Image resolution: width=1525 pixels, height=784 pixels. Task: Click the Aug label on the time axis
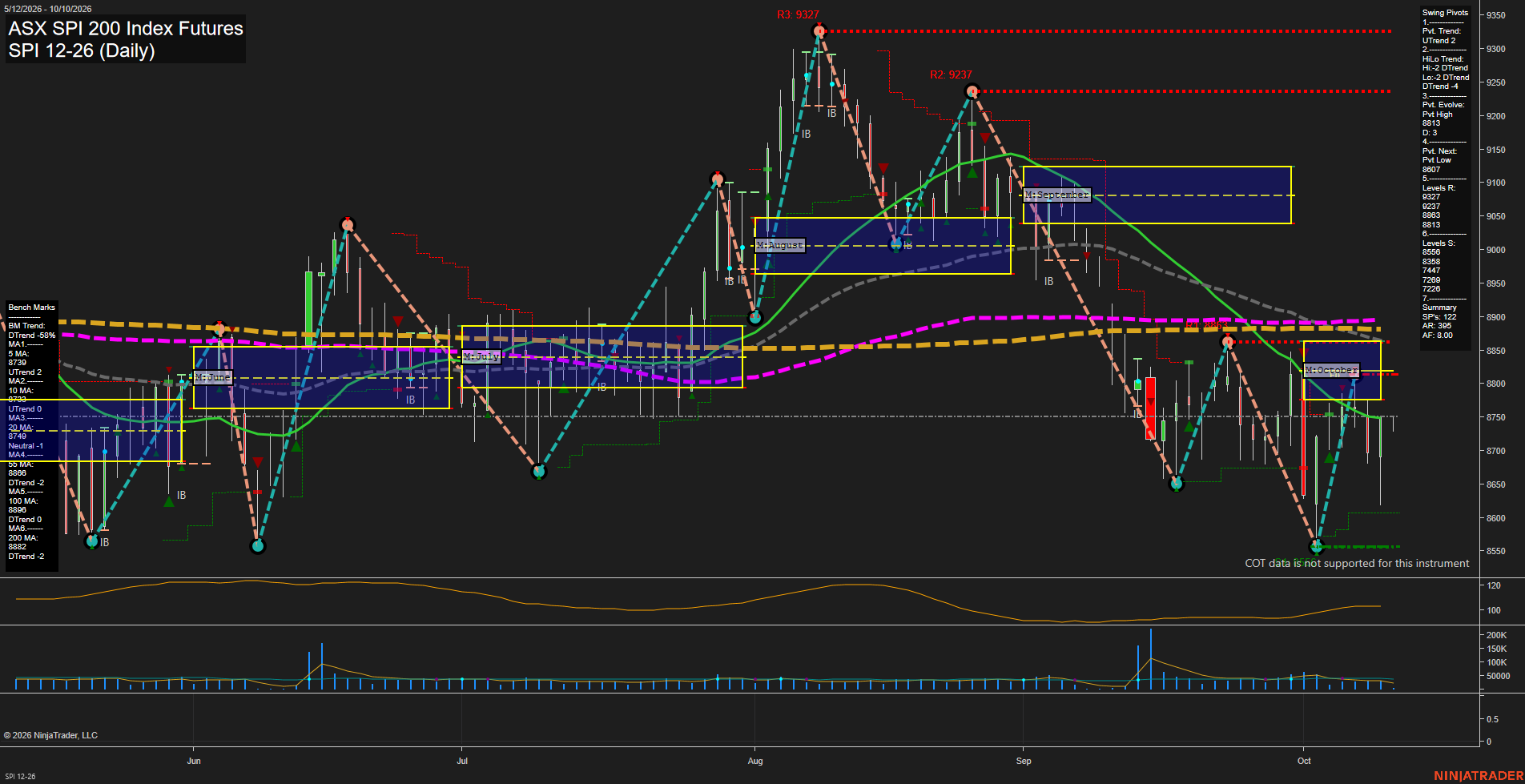point(755,761)
